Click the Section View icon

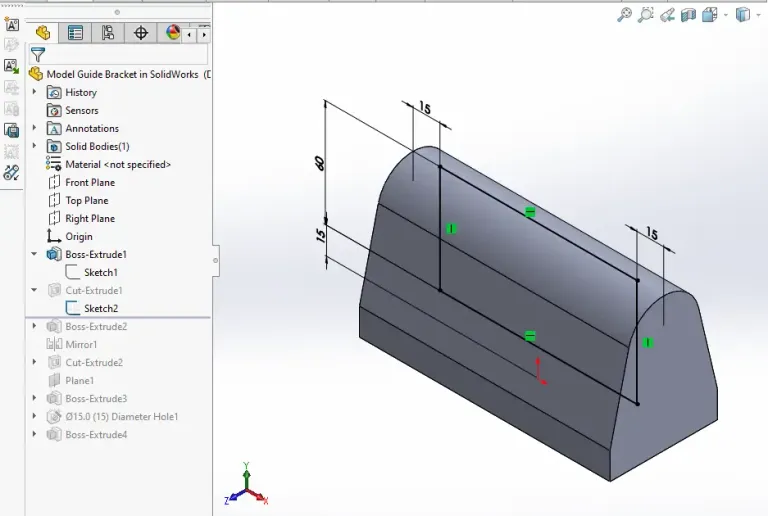[688, 15]
